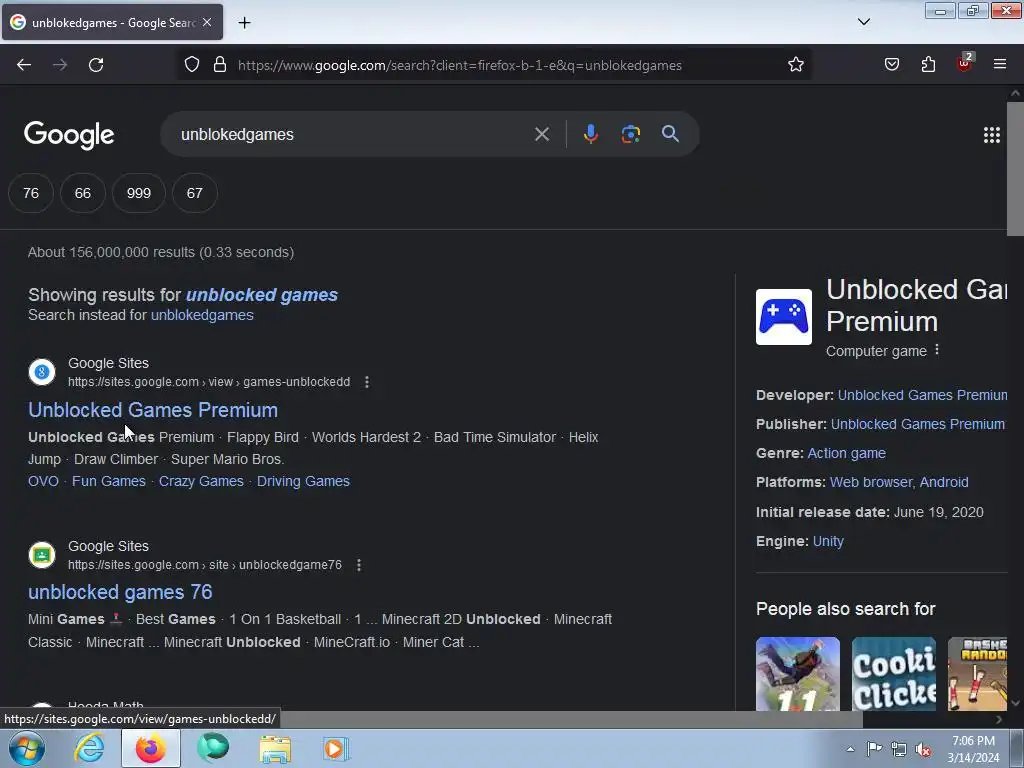Viewport: 1024px width, 768px height.
Task: Select the unblokedgames Google Search tab
Action: (x=112, y=23)
